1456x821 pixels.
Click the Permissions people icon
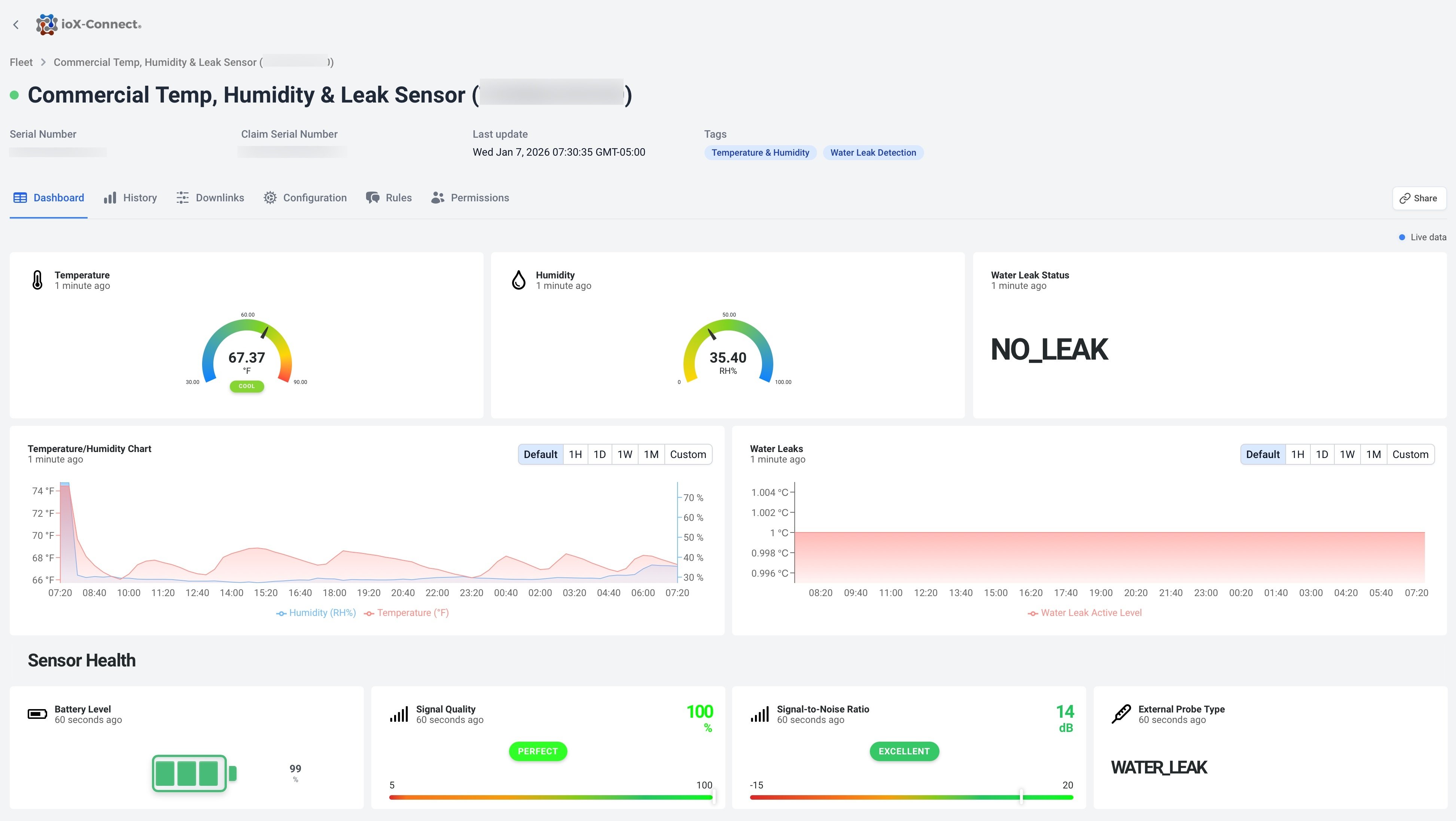tap(437, 197)
